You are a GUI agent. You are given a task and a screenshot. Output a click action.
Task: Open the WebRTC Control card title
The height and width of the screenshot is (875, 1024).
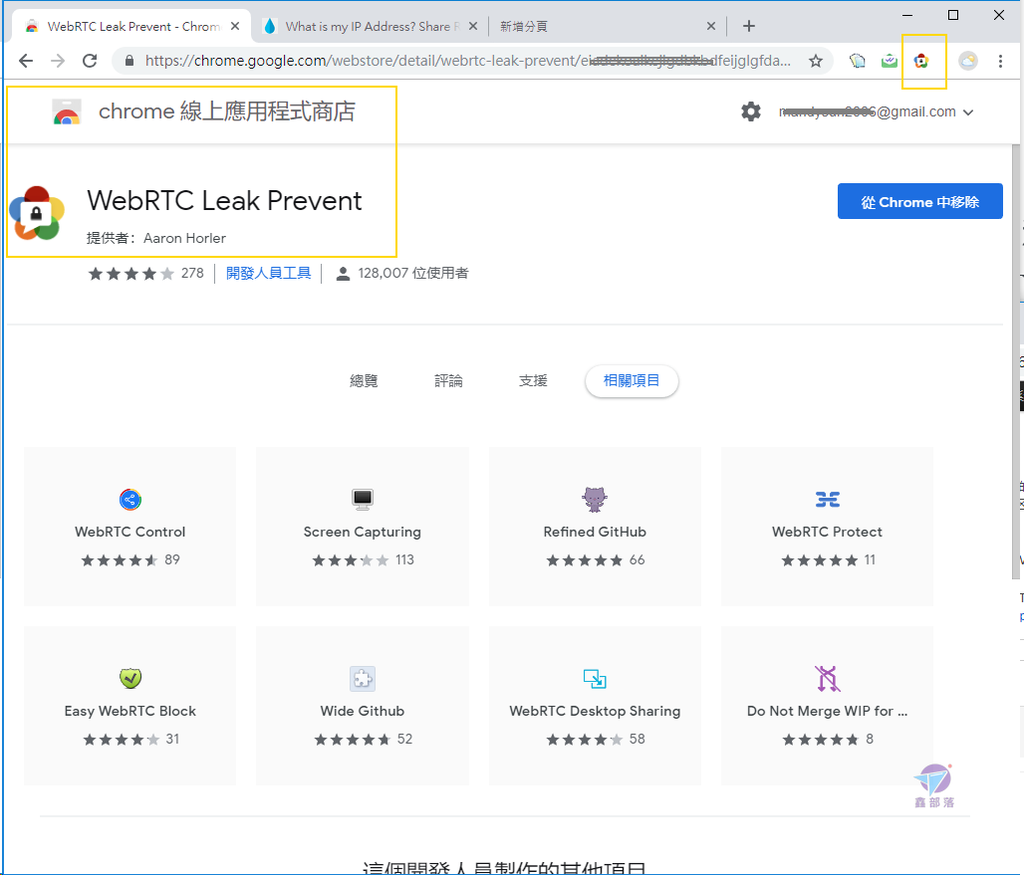click(130, 532)
